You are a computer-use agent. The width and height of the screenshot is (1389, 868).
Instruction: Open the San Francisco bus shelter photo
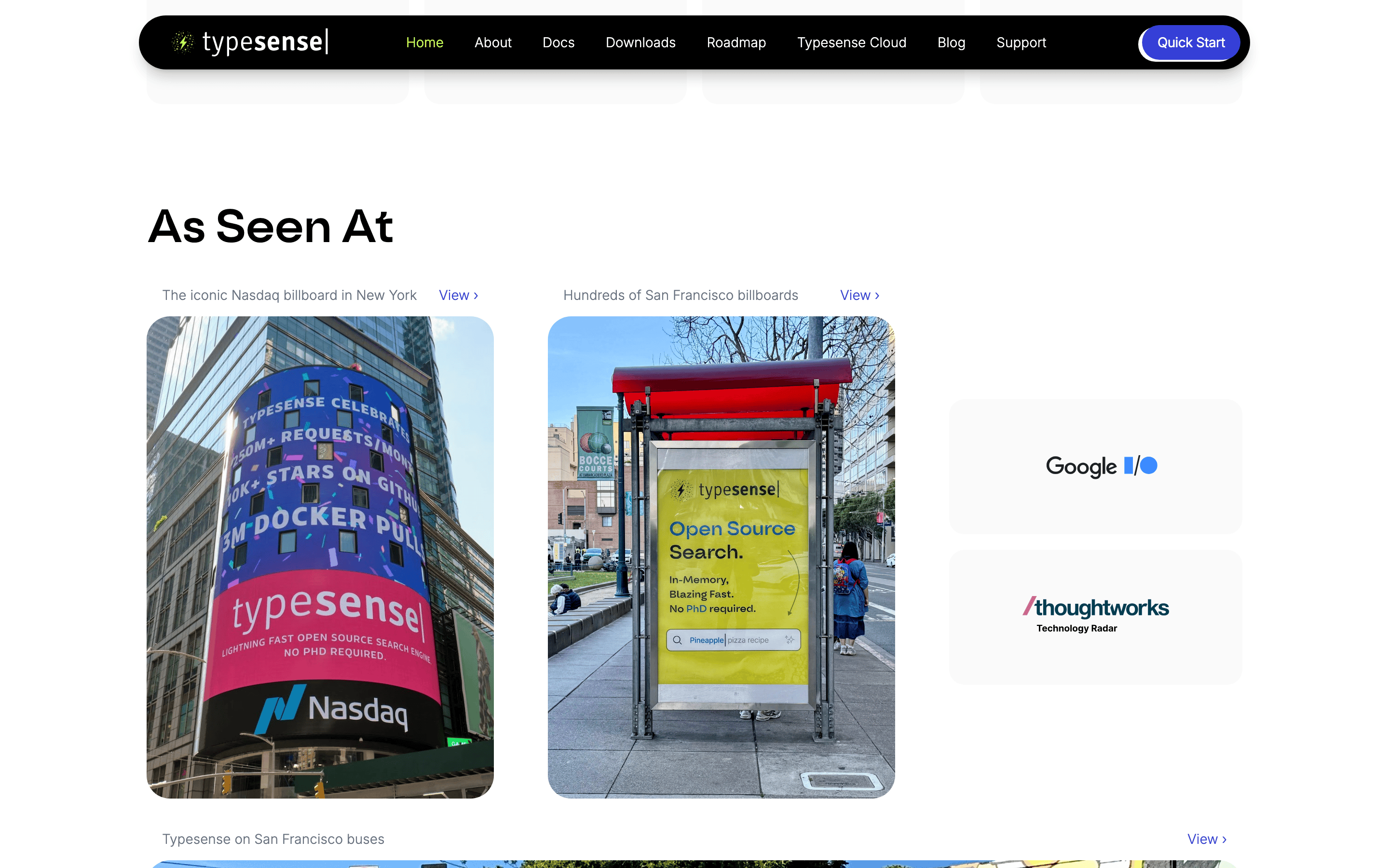pyautogui.click(x=721, y=557)
